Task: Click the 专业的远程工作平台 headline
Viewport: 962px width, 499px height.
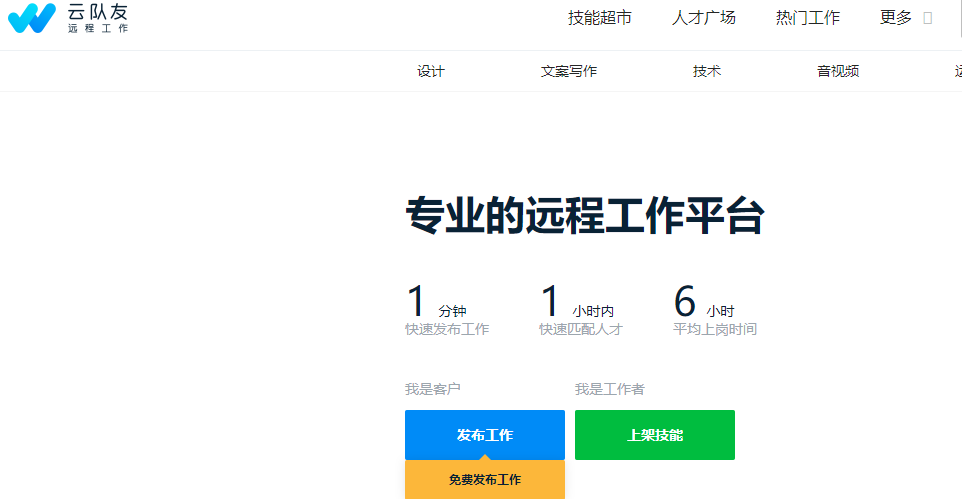Action: coord(585,217)
